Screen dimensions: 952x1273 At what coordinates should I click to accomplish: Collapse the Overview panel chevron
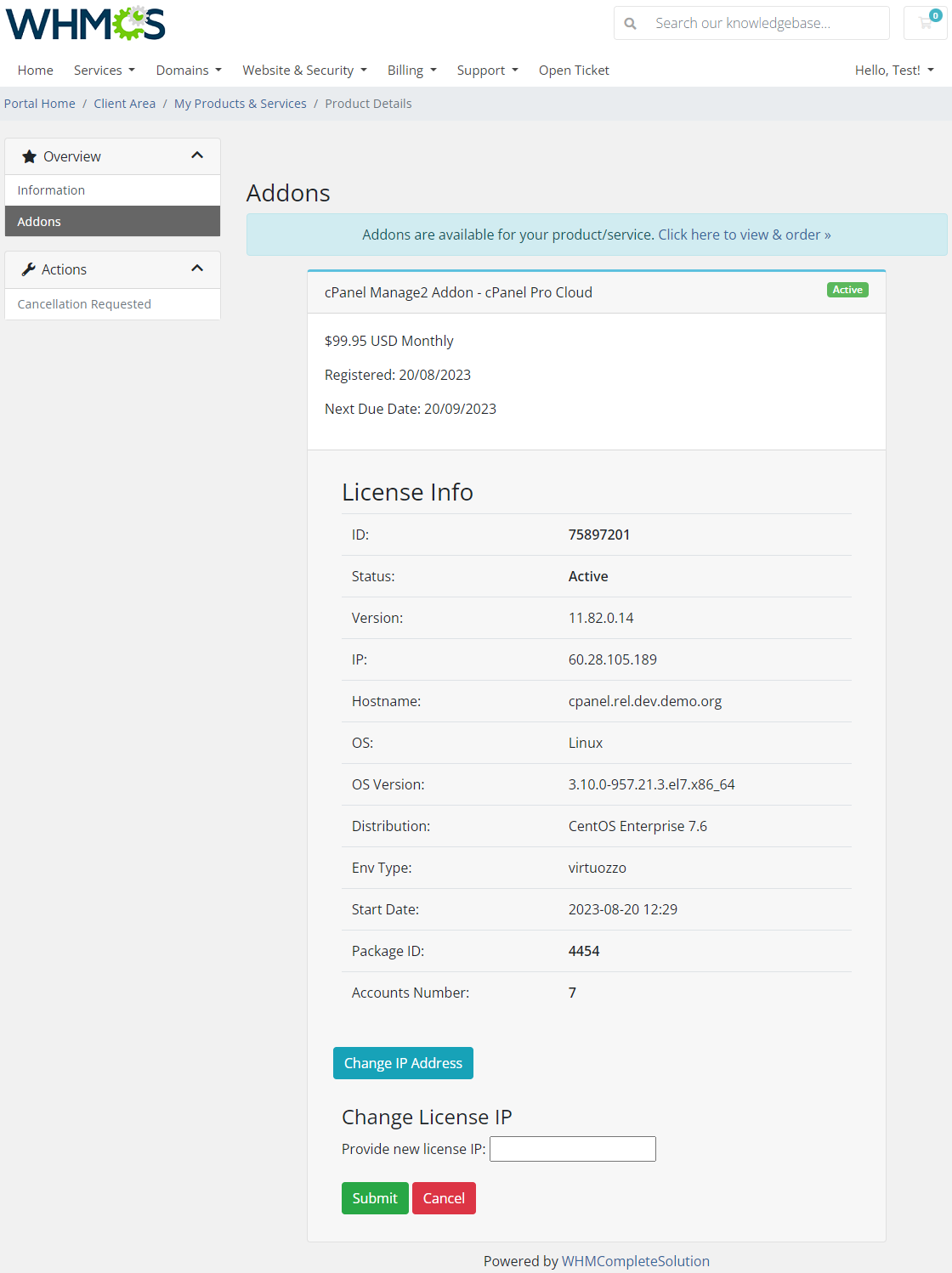(x=197, y=156)
